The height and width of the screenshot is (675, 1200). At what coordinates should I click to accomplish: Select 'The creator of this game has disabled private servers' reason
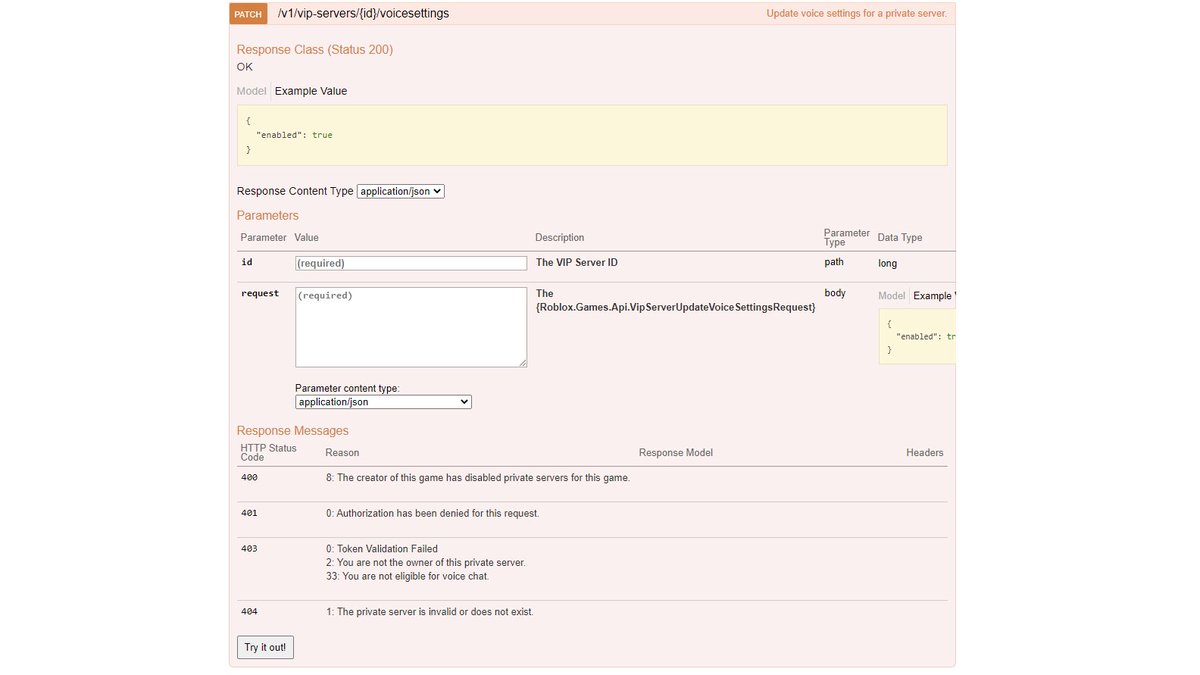(478, 478)
